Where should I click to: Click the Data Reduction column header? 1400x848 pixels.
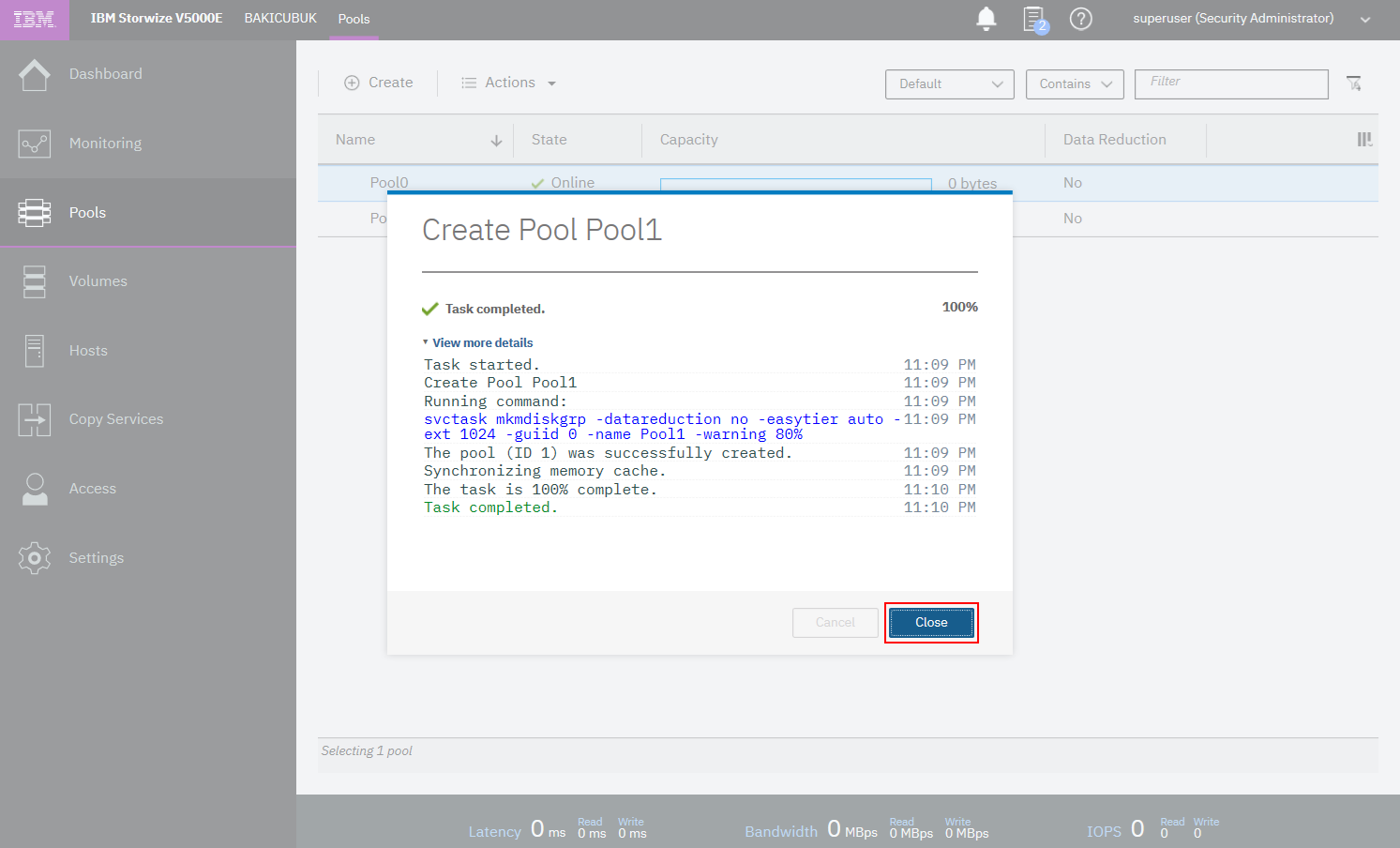click(1115, 140)
